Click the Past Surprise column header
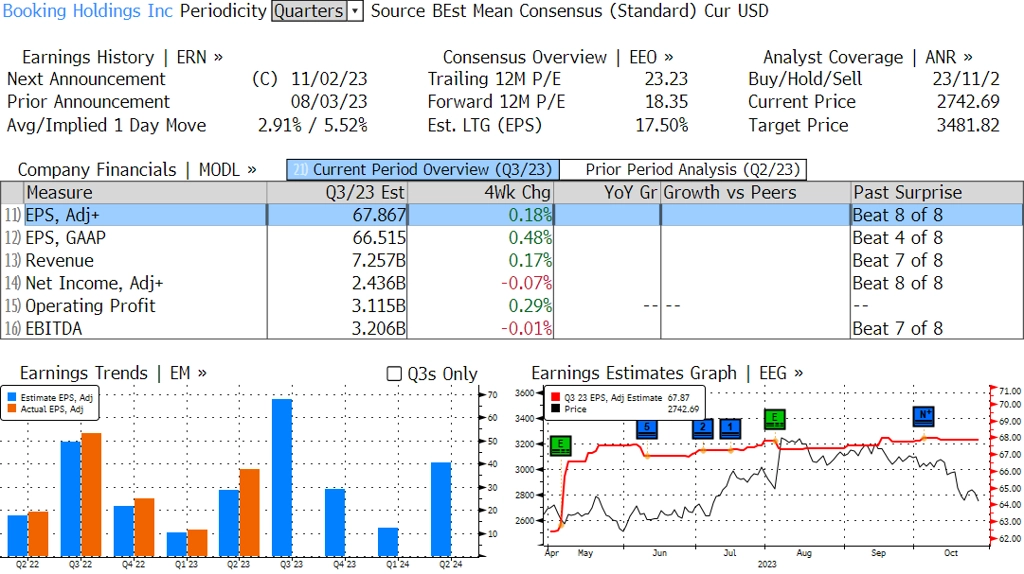This screenshot has width=1024, height=574. click(937, 193)
